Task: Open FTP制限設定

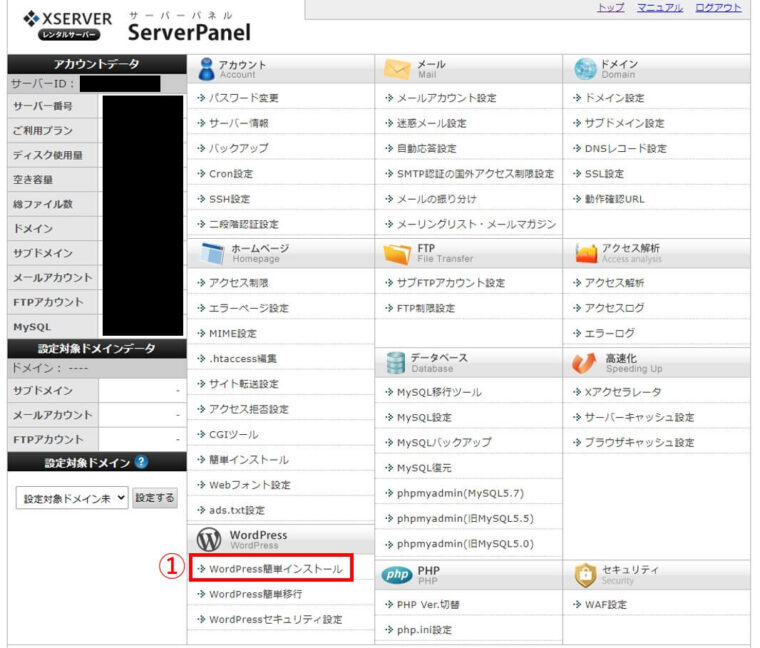Action: click(426, 308)
